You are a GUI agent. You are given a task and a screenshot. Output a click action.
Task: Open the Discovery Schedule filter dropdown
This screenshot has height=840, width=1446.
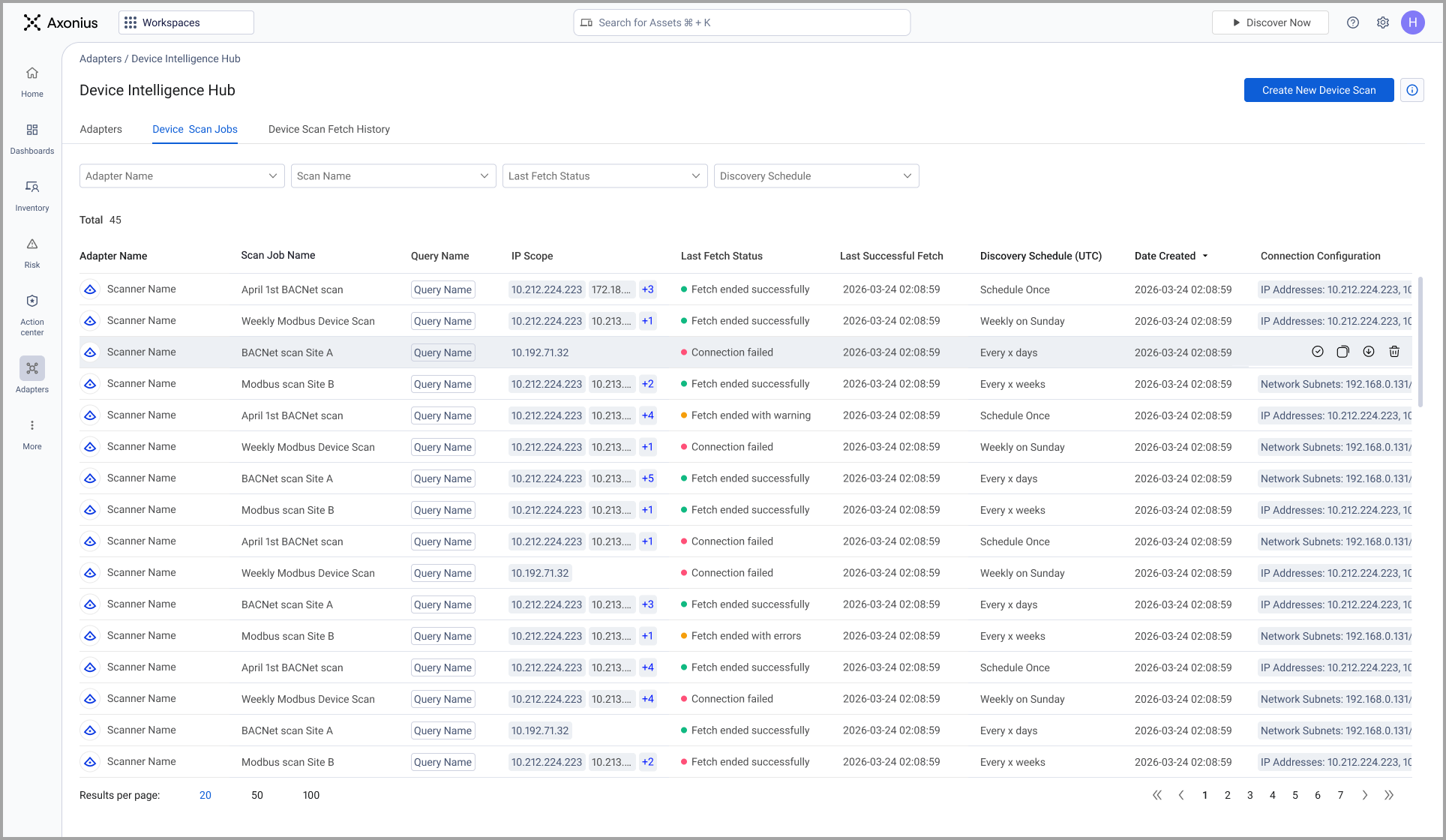click(817, 176)
